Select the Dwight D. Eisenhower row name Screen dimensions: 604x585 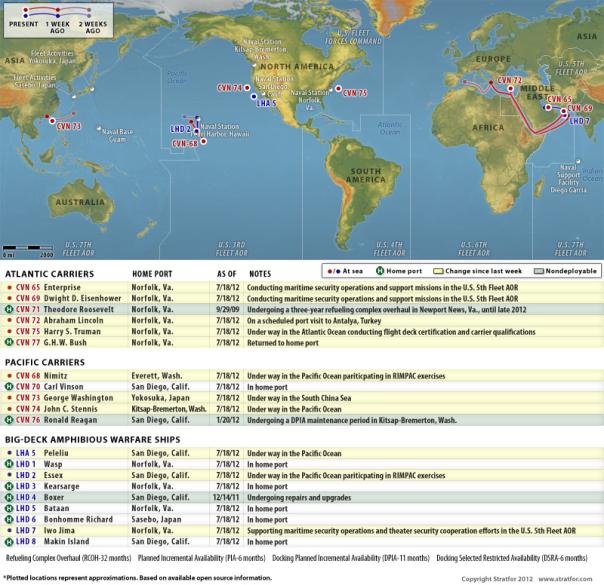pos(82,298)
